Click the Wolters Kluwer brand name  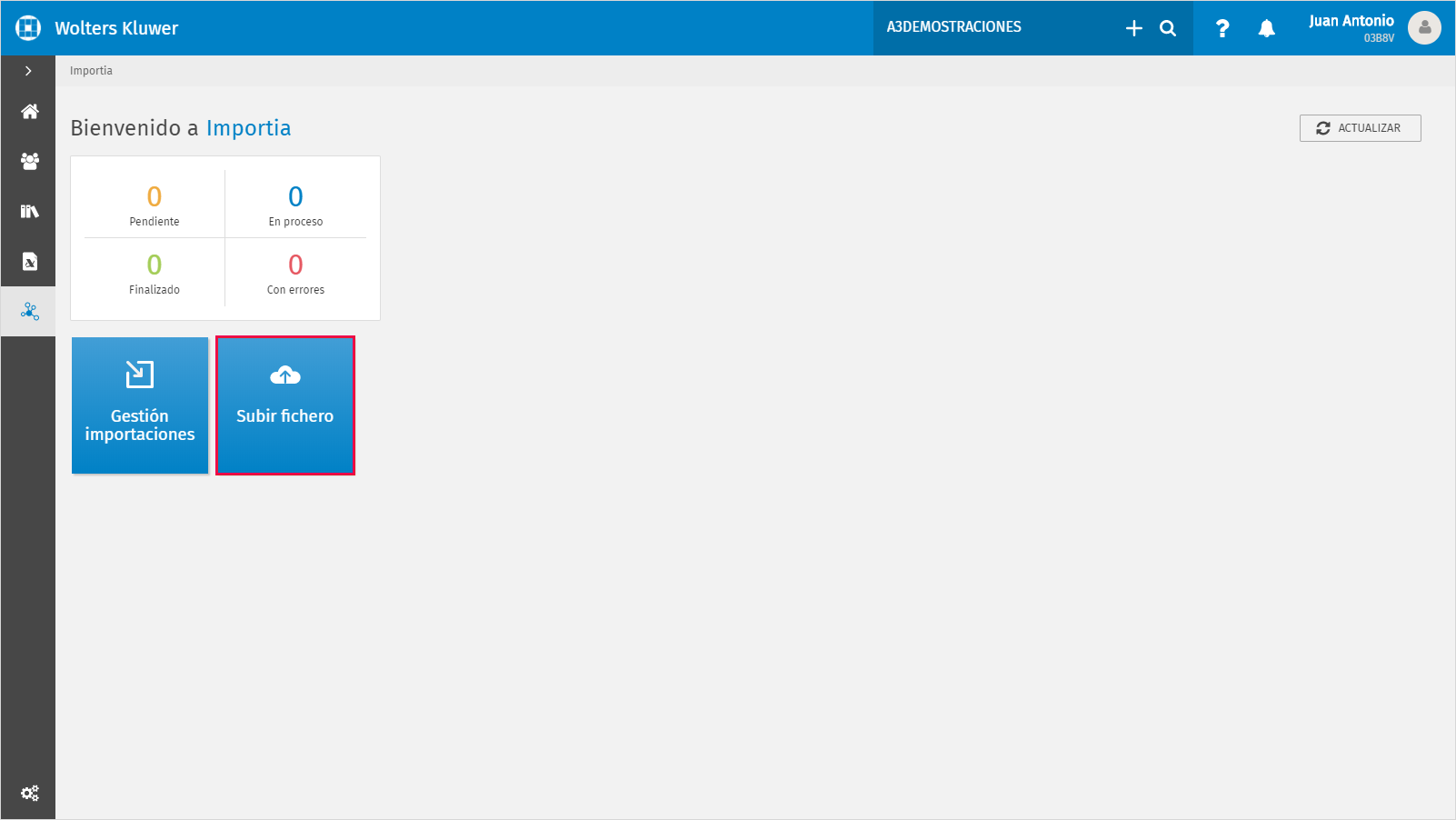(116, 28)
